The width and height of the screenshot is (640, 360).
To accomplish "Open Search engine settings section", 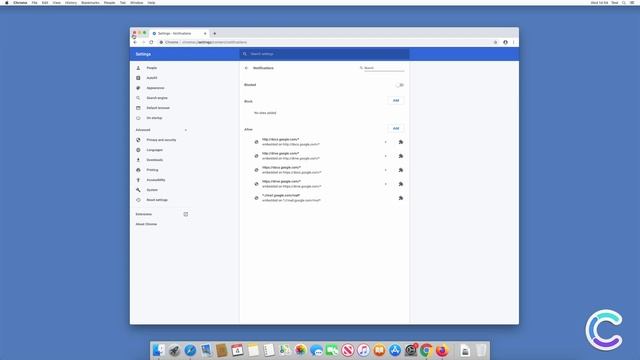I will point(157,98).
